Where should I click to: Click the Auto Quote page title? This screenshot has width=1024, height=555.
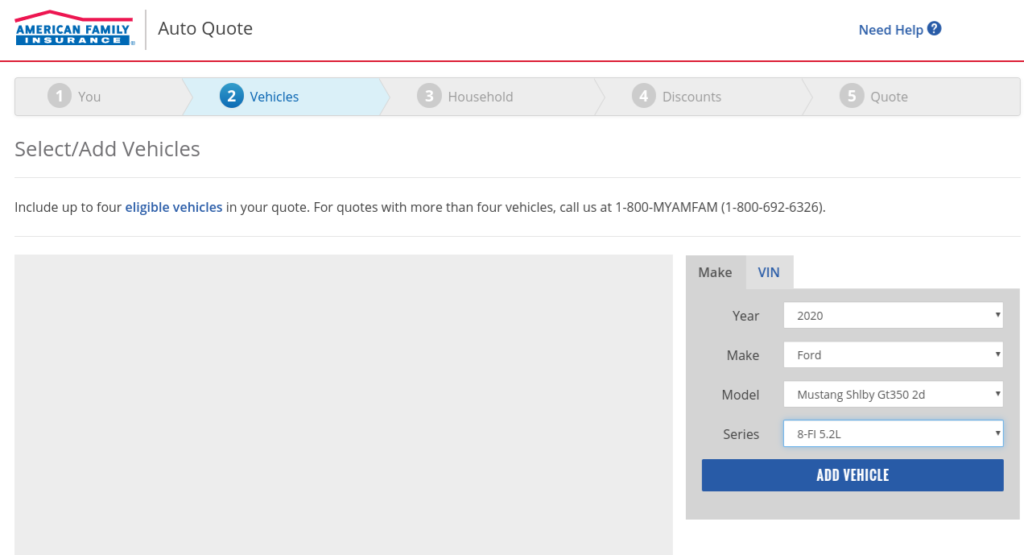click(205, 29)
